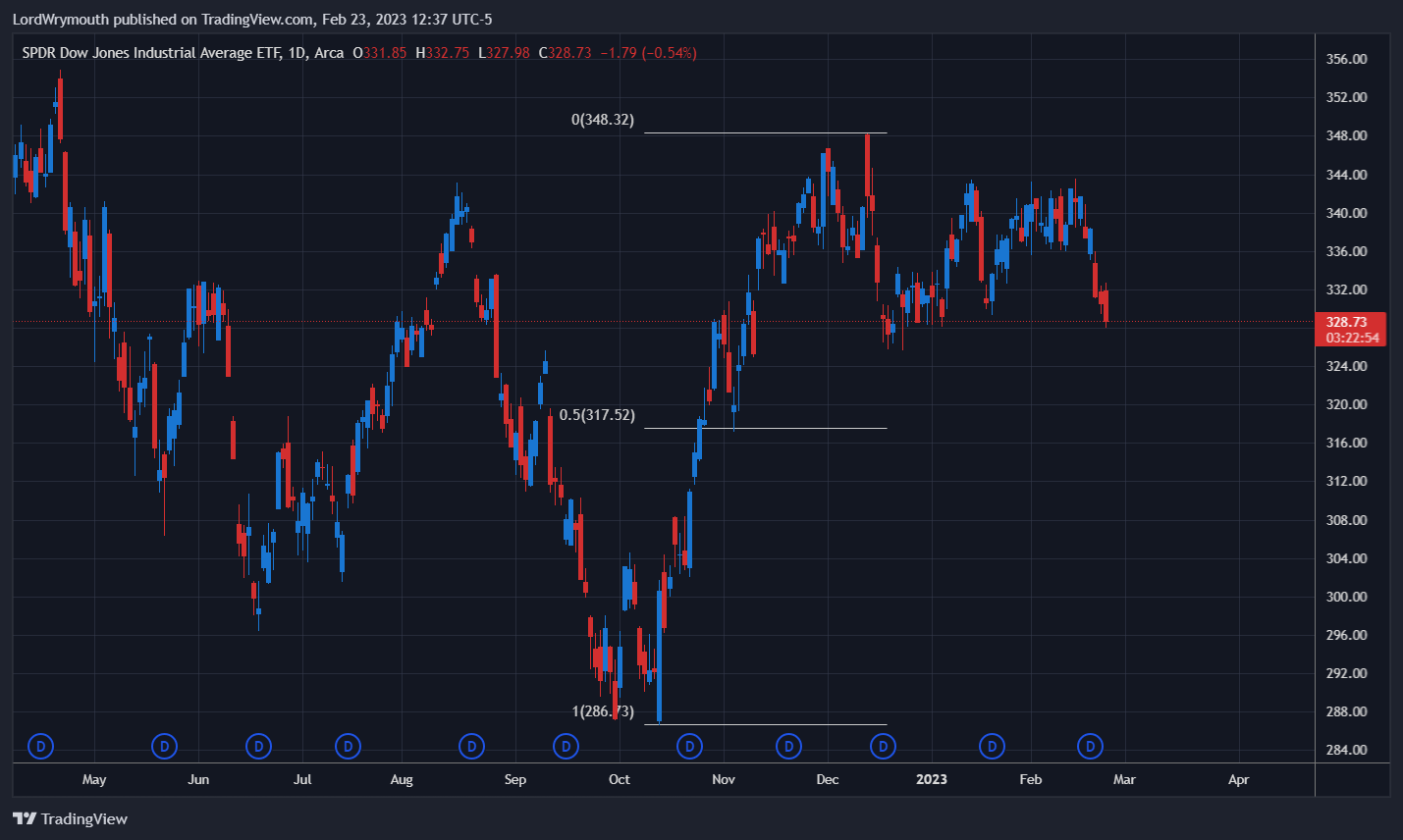Show the February dividend D marker
Screen dimensions: 1403x840
click(1090, 747)
